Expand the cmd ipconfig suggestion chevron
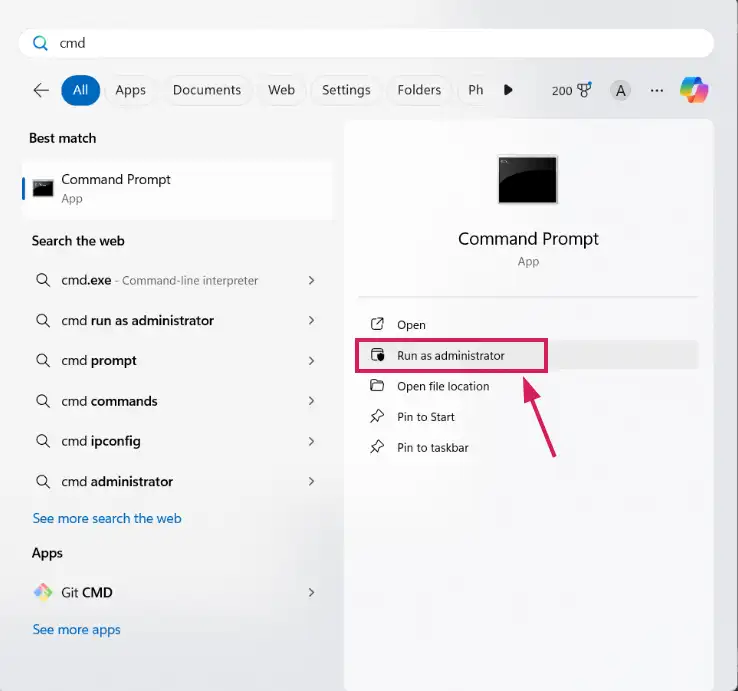738x691 pixels. point(311,441)
